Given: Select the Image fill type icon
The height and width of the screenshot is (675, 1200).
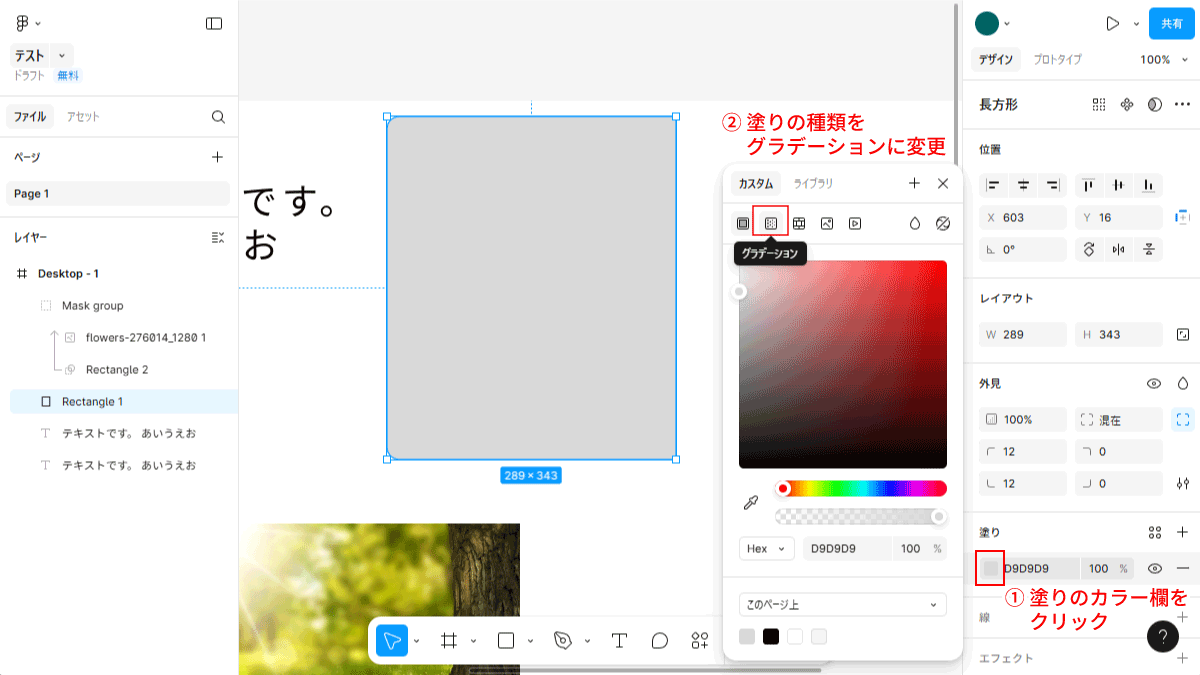Looking at the screenshot, I should pos(827,223).
